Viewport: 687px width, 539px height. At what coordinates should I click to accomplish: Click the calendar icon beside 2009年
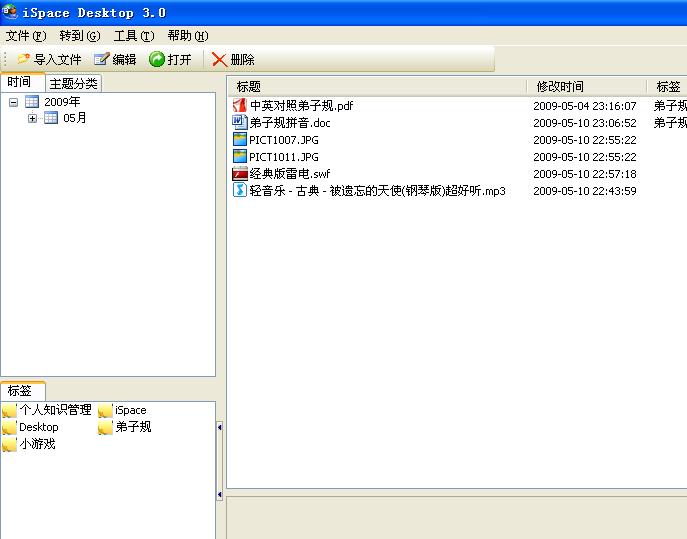pyautogui.click(x=32, y=102)
